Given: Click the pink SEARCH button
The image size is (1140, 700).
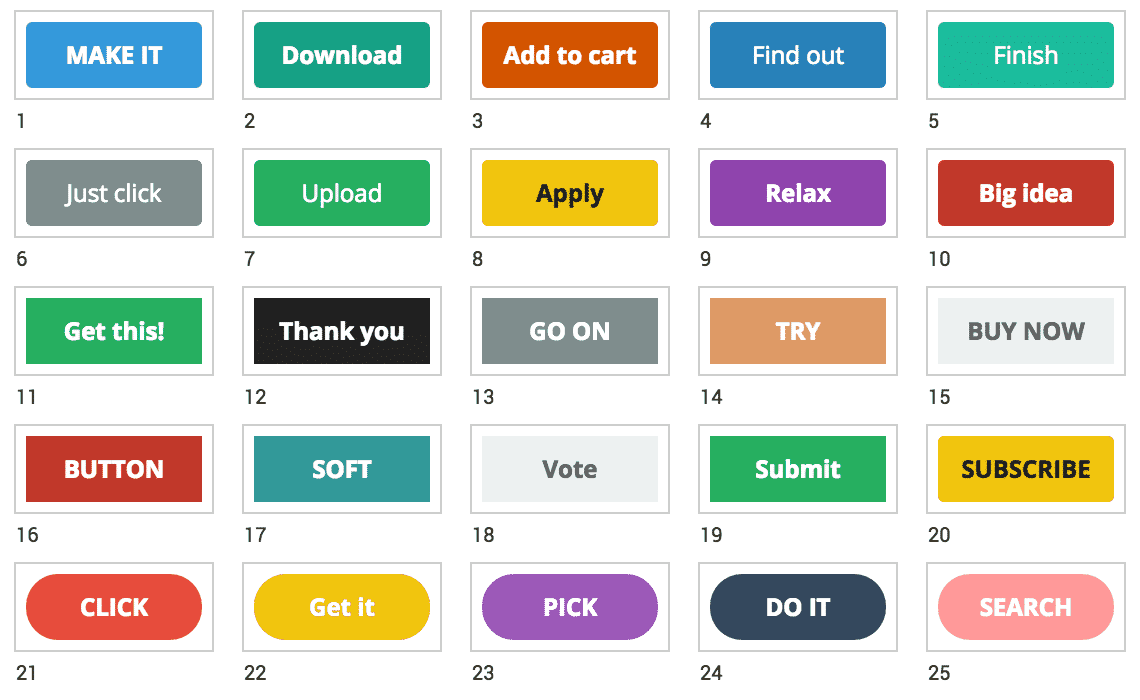Looking at the screenshot, I should tap(1025, 607).
